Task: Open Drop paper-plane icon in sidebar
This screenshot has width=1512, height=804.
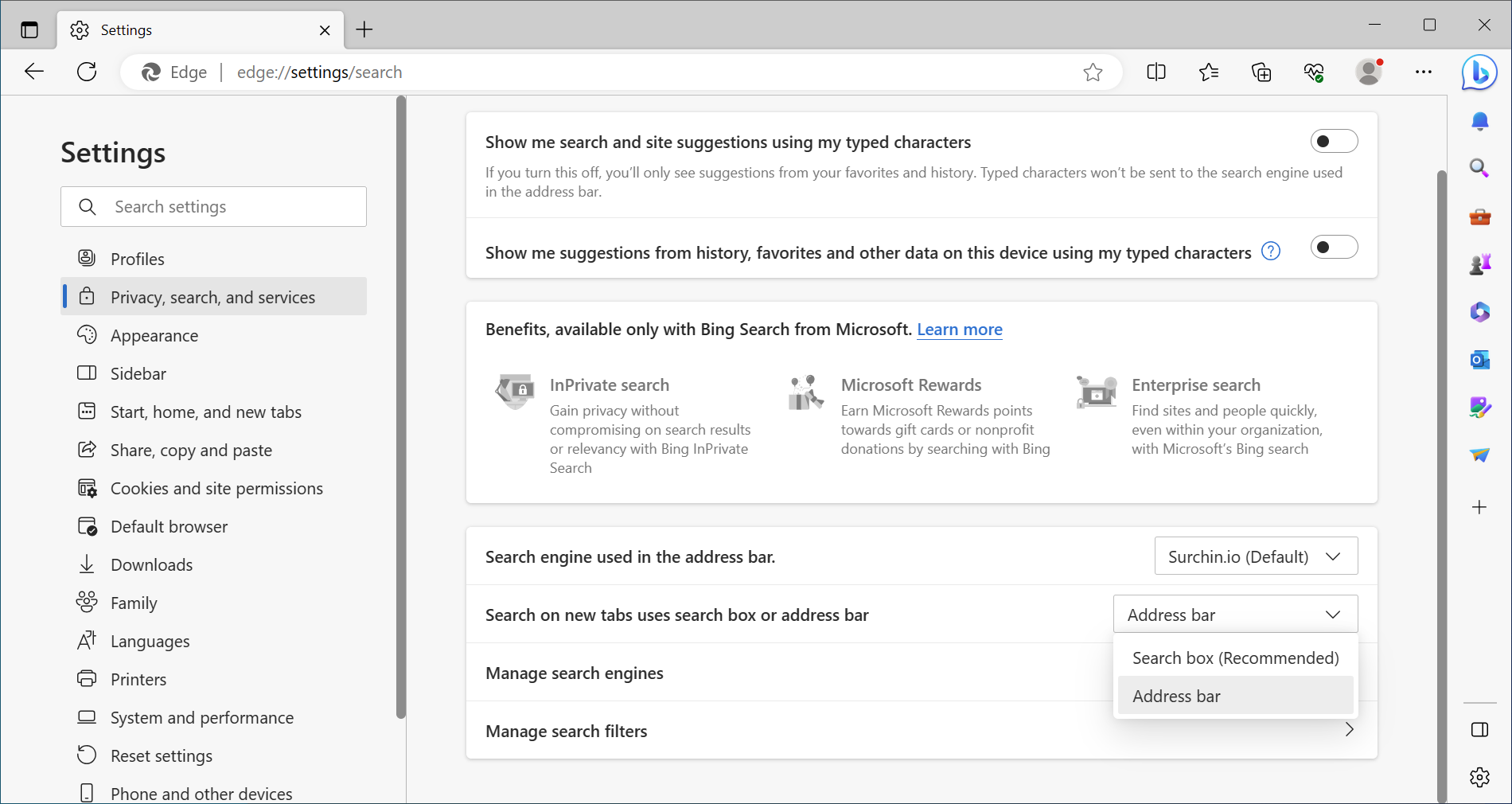Action: tap(1479, 455)
